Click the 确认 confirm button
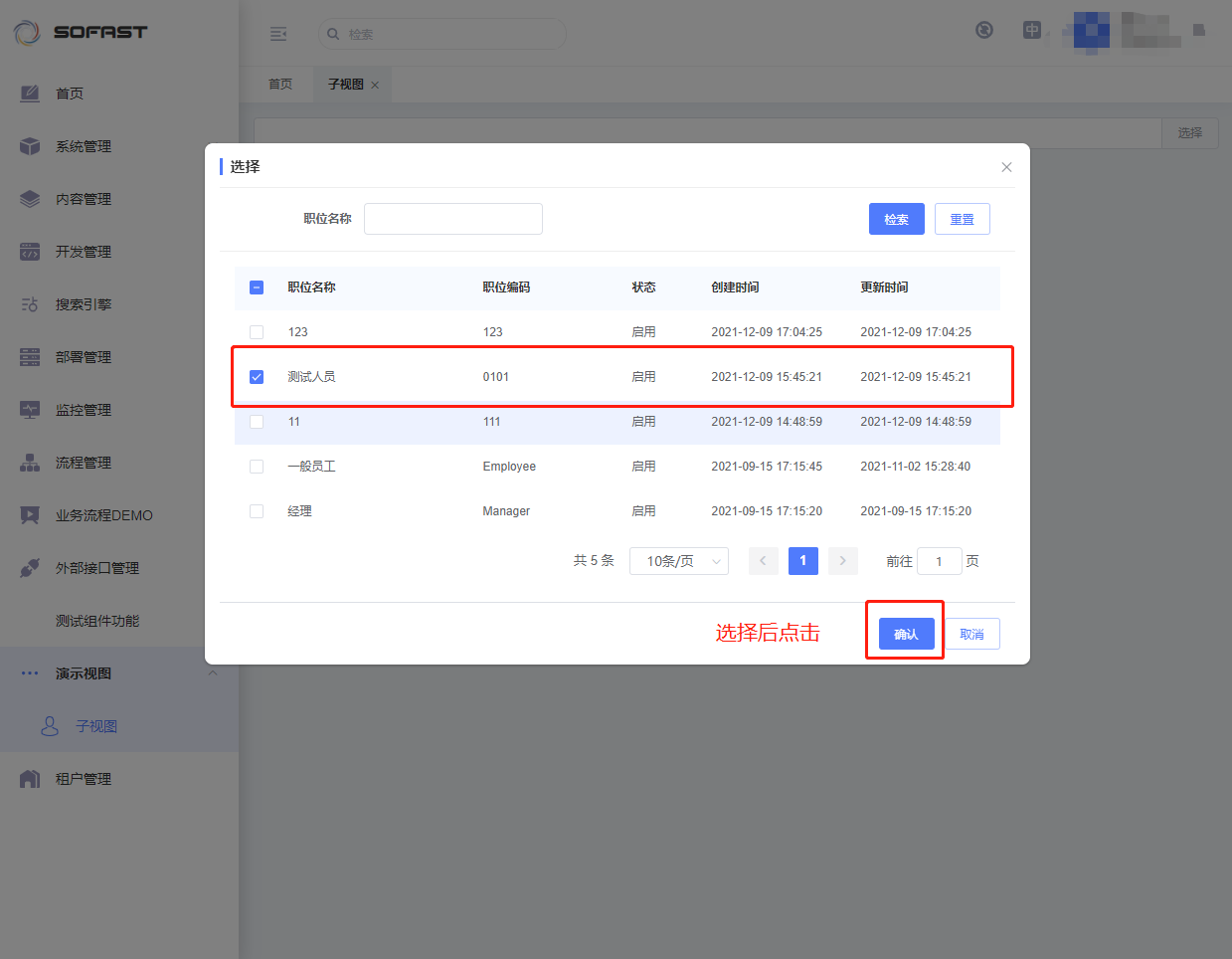 click(906, 634)
